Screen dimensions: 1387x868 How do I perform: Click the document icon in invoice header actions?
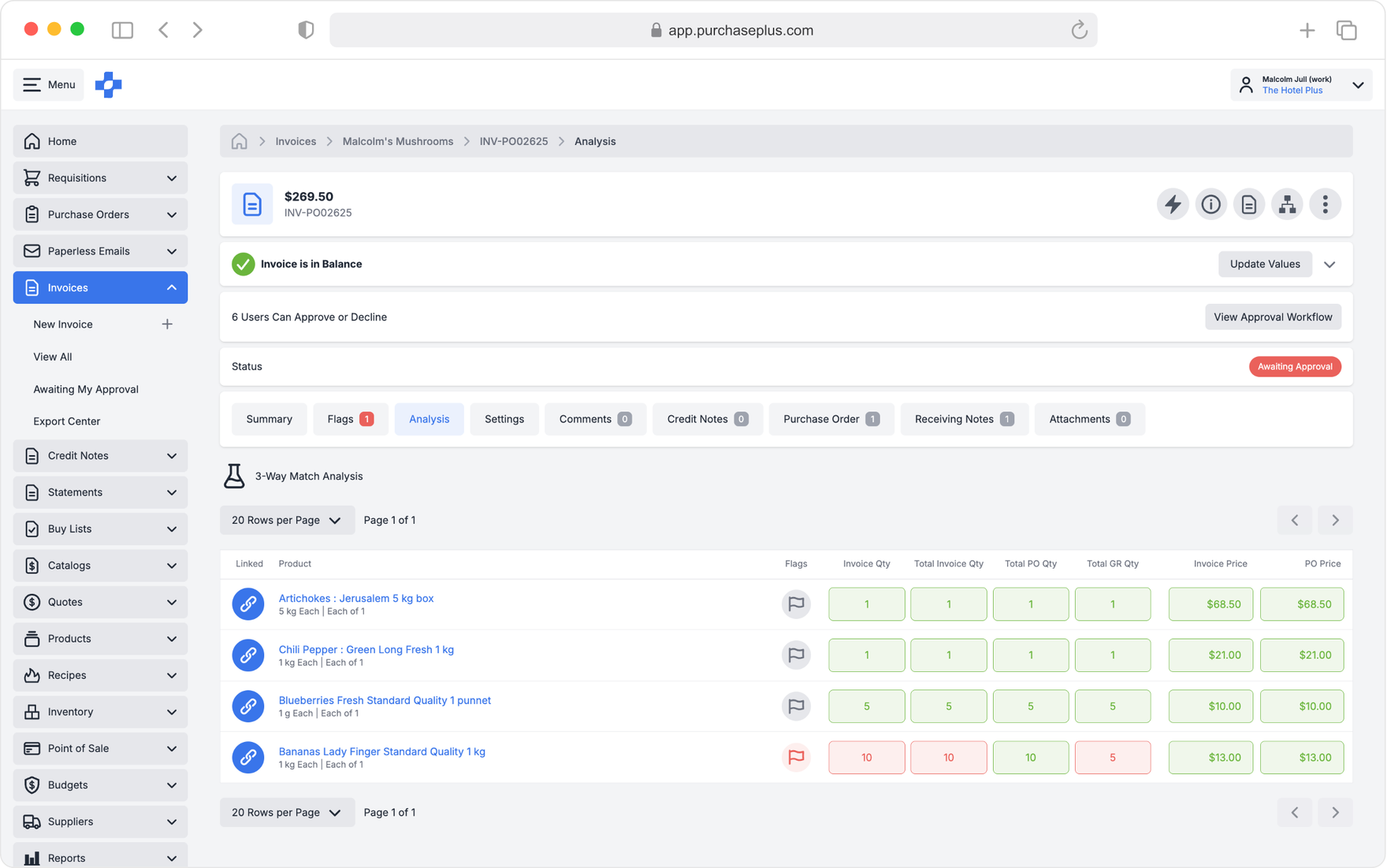click(1249, 205)
